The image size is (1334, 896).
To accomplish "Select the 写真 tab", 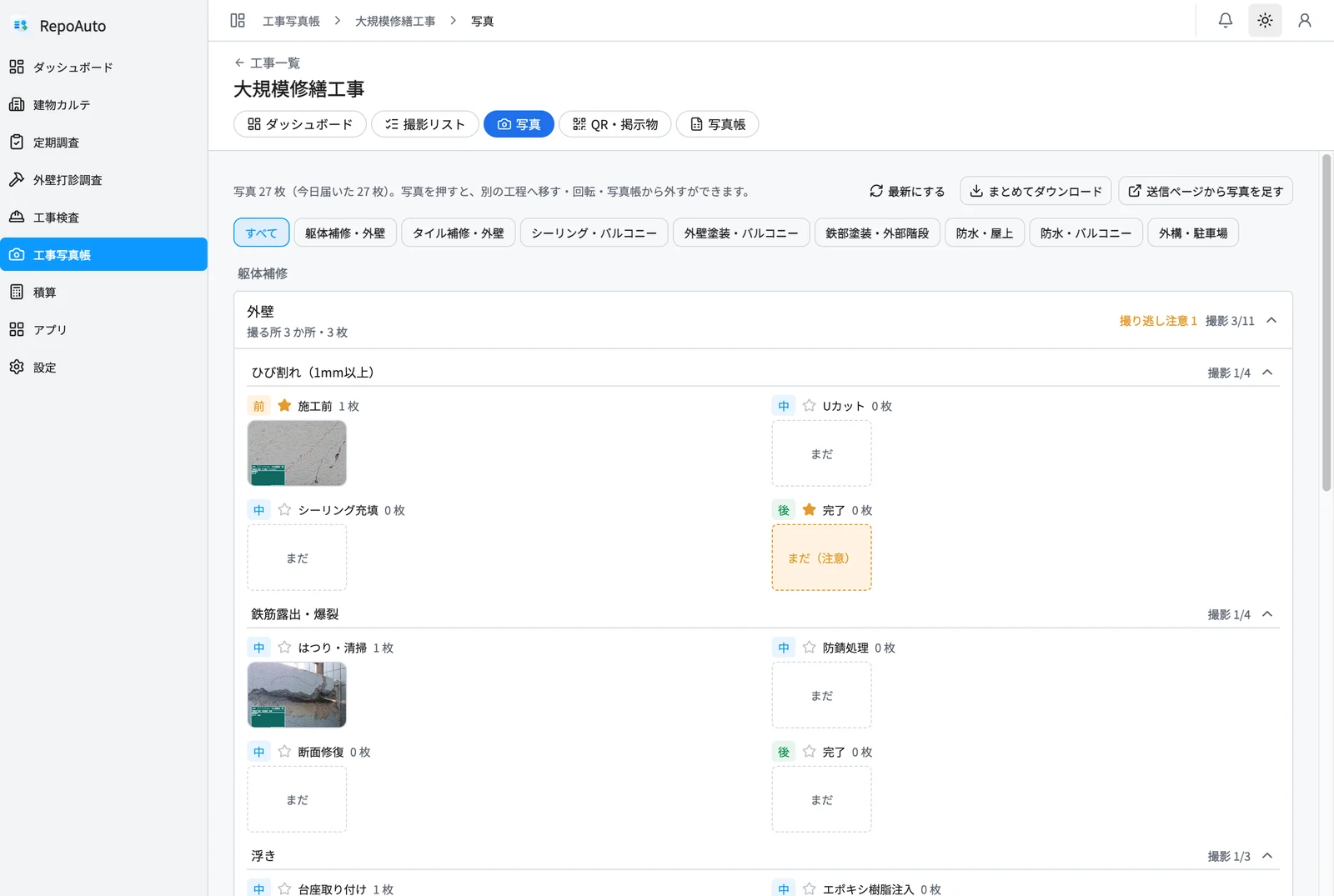I will click(x=519, y=124).
